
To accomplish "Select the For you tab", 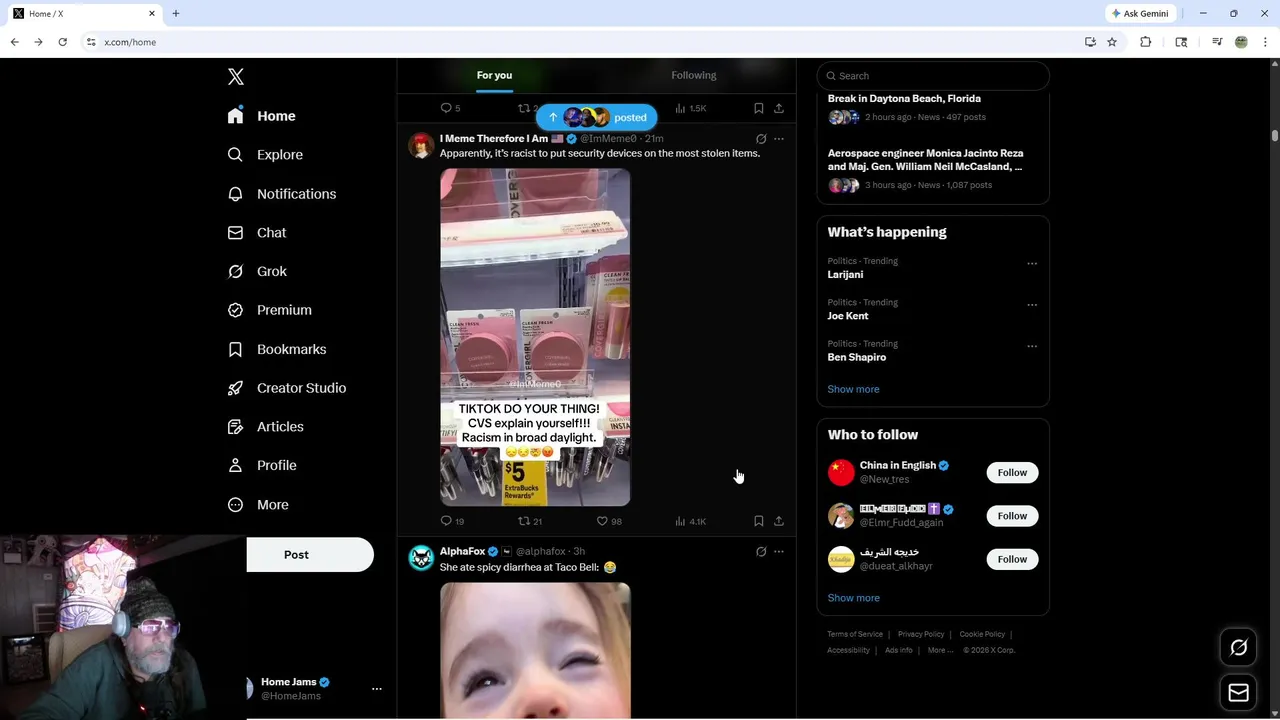I will [494, 75].
